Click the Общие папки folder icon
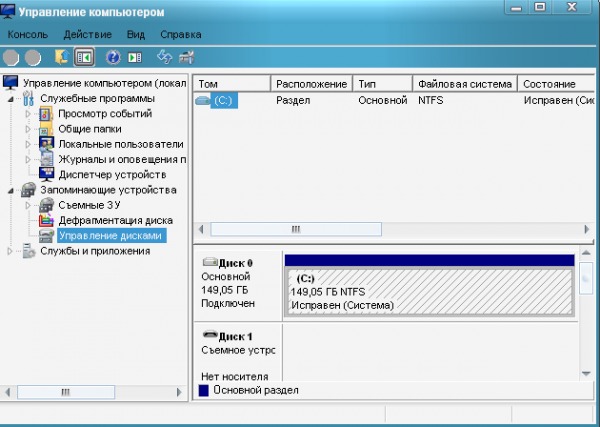 click(x=46, y=129)
